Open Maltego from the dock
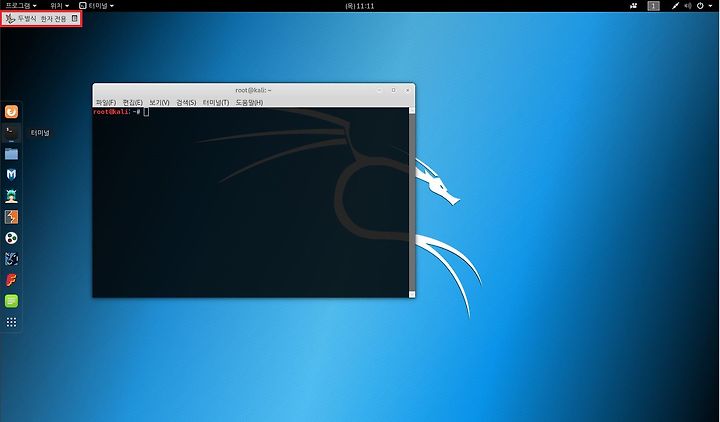The image size is (720, 422). pyautogui.click(x=11, y=238)
